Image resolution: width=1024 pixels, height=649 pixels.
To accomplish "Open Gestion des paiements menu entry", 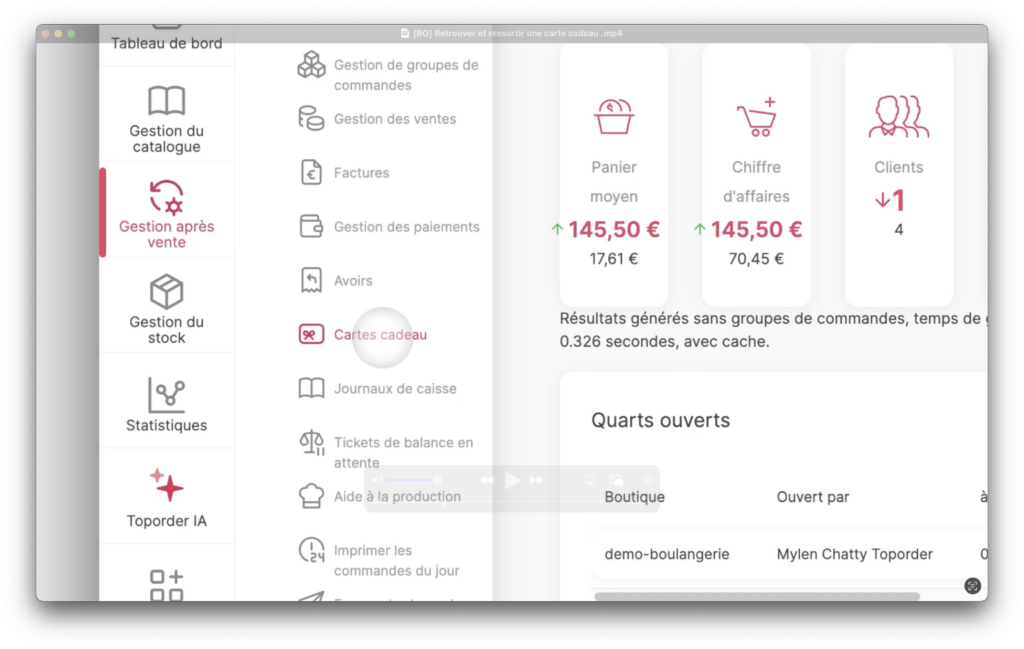I will 406,227.
